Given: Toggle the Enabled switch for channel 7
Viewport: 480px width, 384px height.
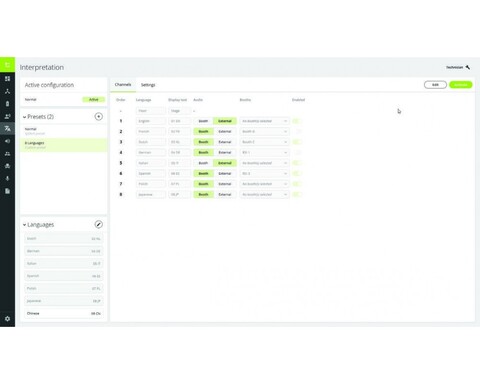Looking at the screenshot, I should (x=297, y=184).
